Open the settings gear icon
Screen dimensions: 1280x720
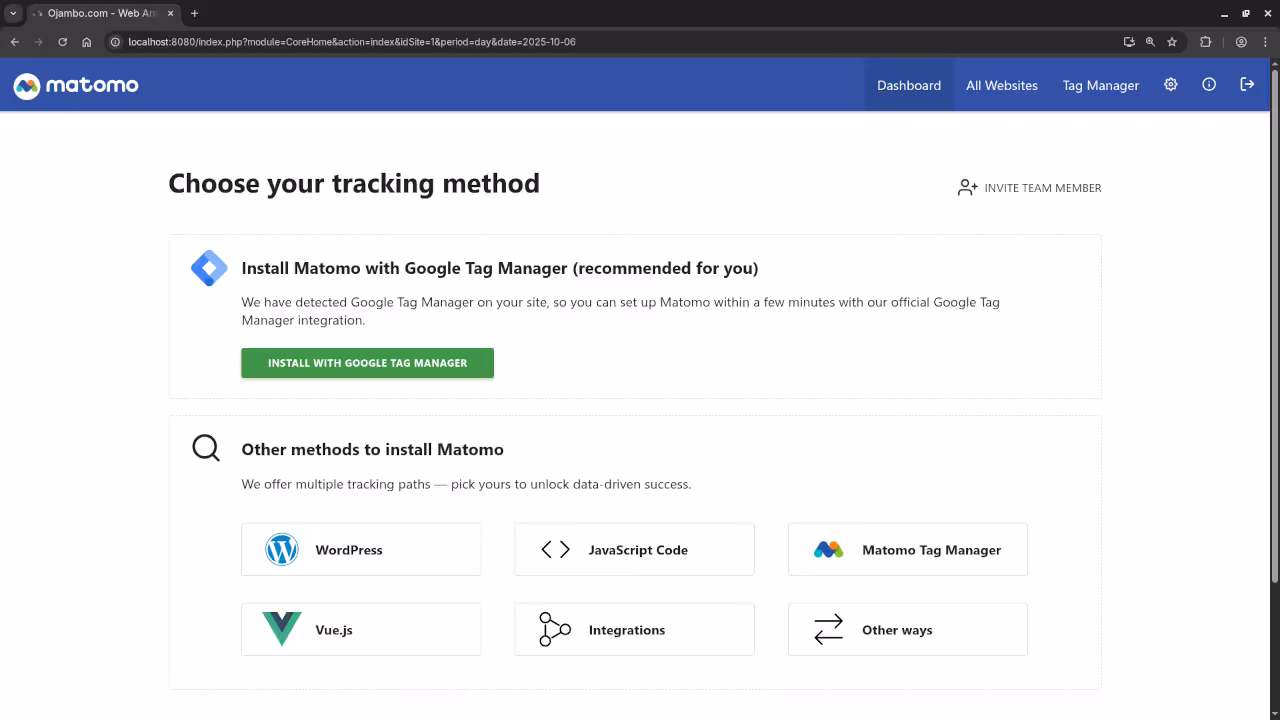(x=1170, y=85)
